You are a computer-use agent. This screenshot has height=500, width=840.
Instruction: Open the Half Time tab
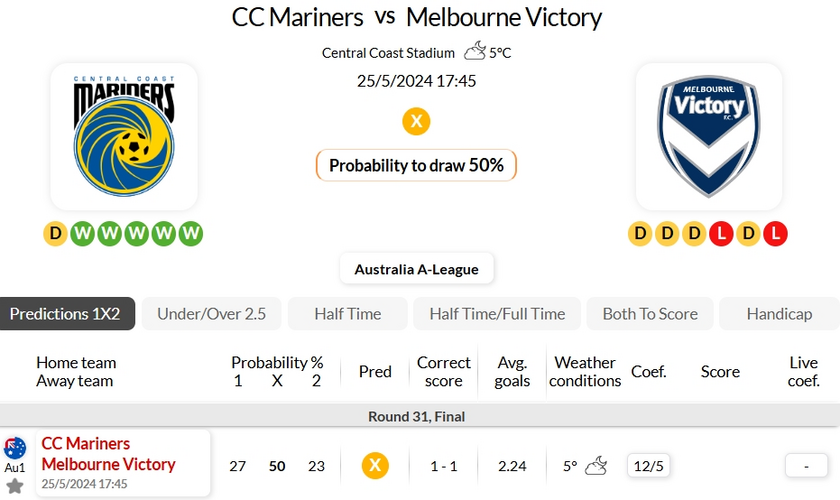[348, 314]
